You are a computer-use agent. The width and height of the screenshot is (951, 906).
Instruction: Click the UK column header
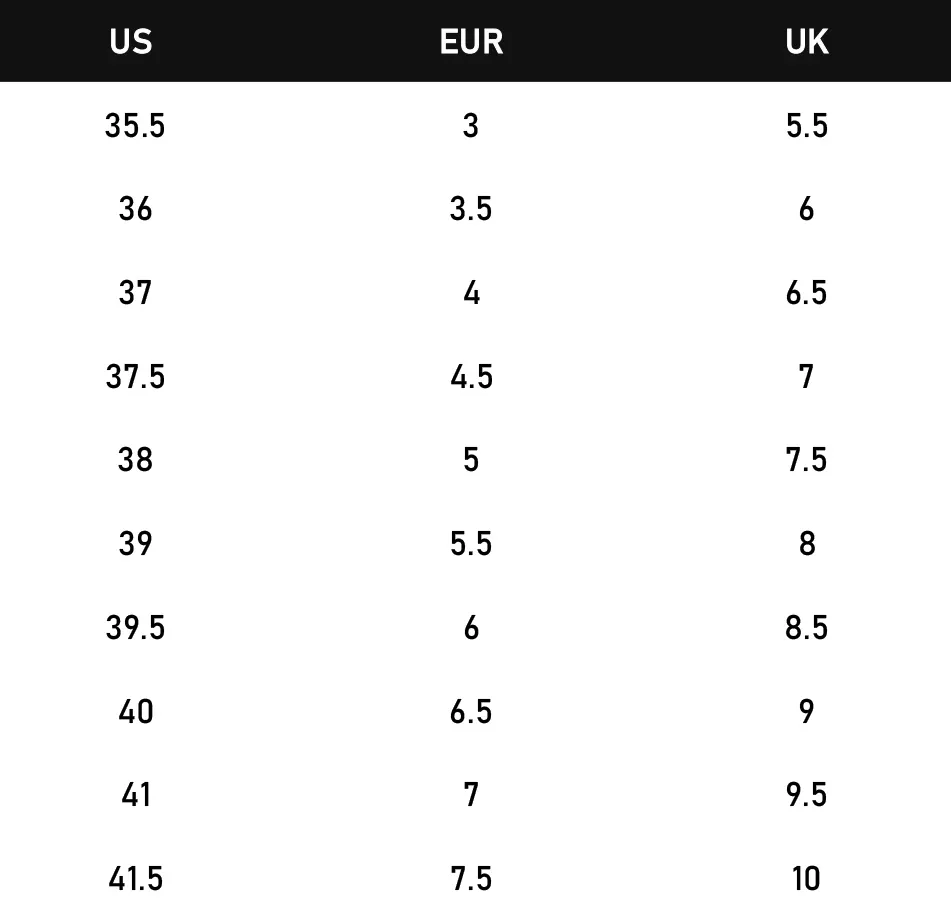pos(806,42)
